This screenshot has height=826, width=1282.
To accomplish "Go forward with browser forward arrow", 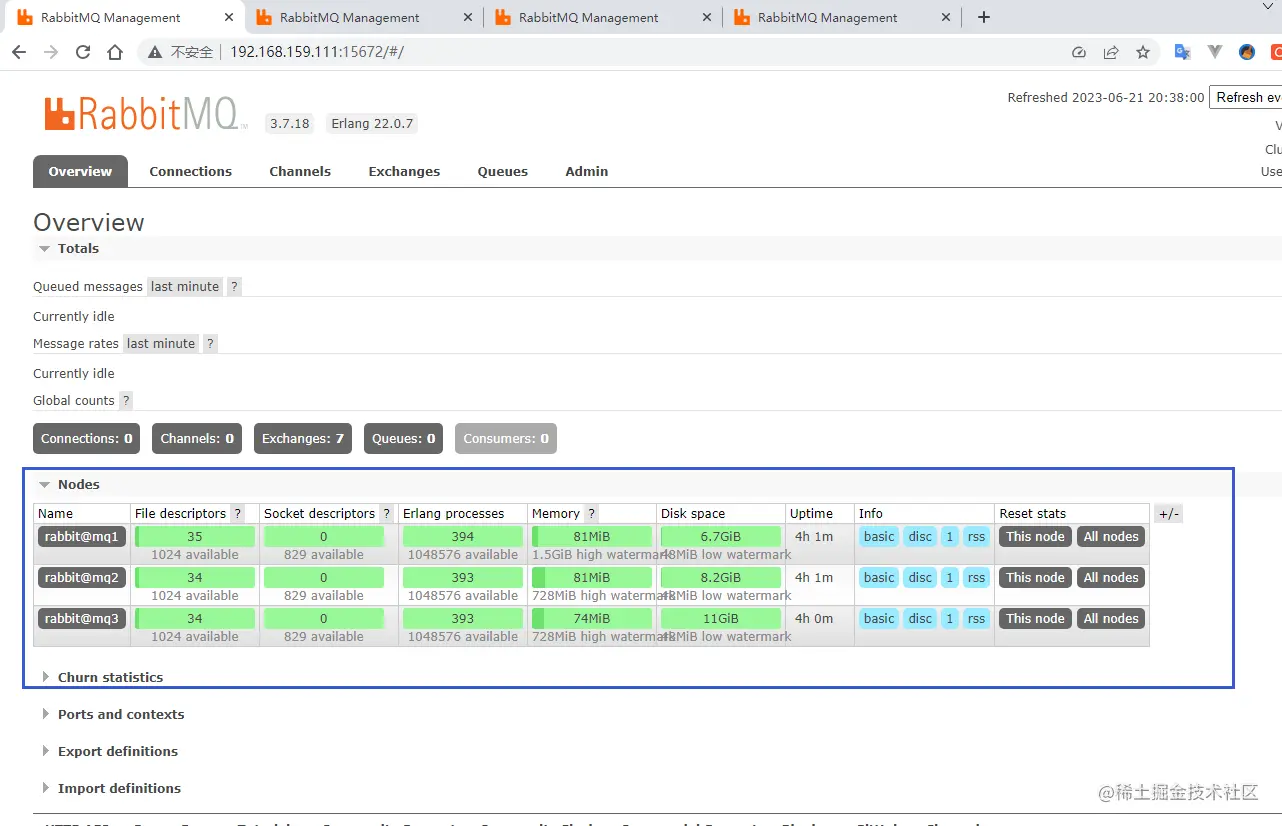I will pyautogui.click(x=51, y=52).
